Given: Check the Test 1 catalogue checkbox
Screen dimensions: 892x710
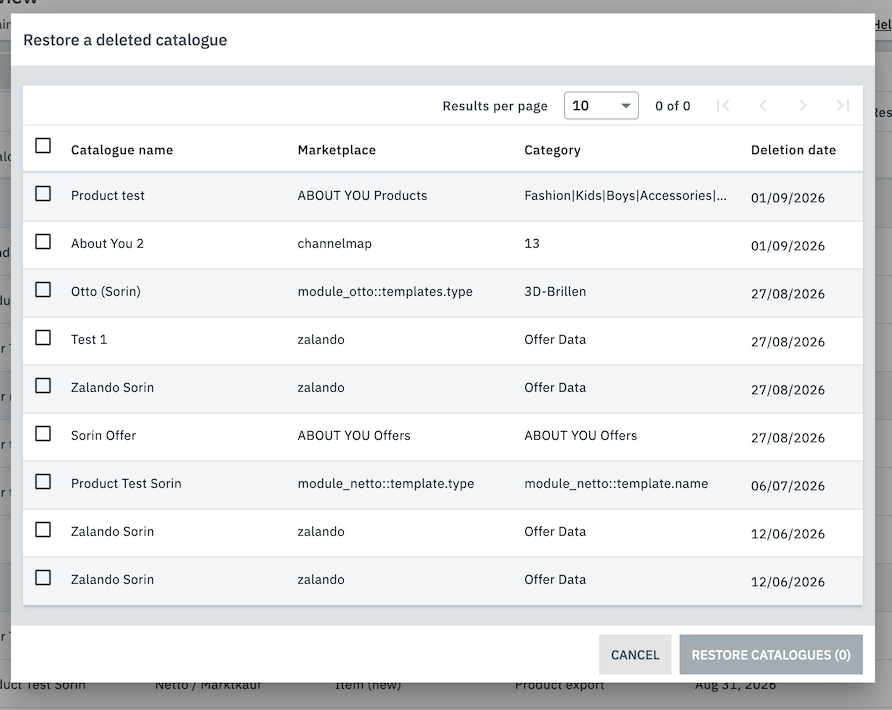Looking at the screenshot, I should pos(43,337).
